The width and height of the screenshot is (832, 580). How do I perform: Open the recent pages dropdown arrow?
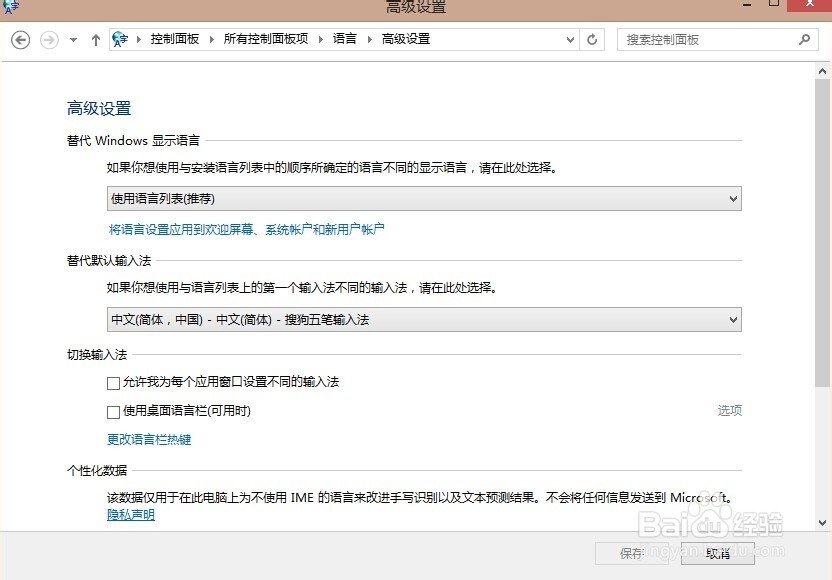(72, 39)
